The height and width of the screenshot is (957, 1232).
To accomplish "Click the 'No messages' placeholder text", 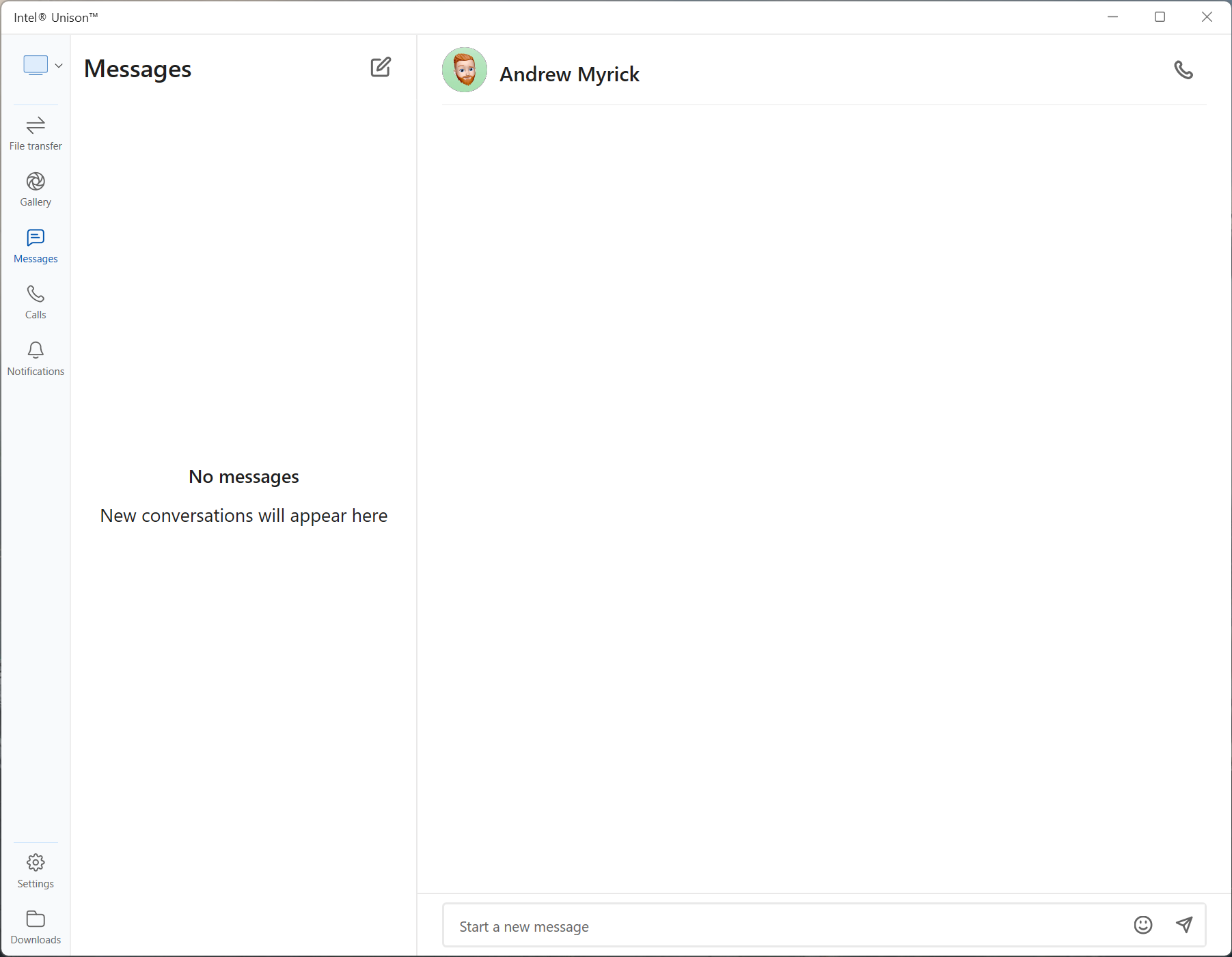I will point(244,477).
